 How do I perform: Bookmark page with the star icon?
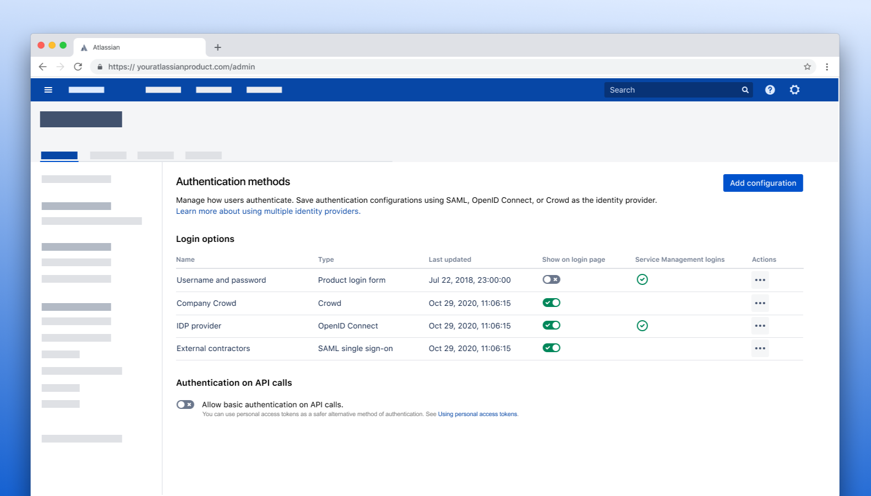(807, 67)
